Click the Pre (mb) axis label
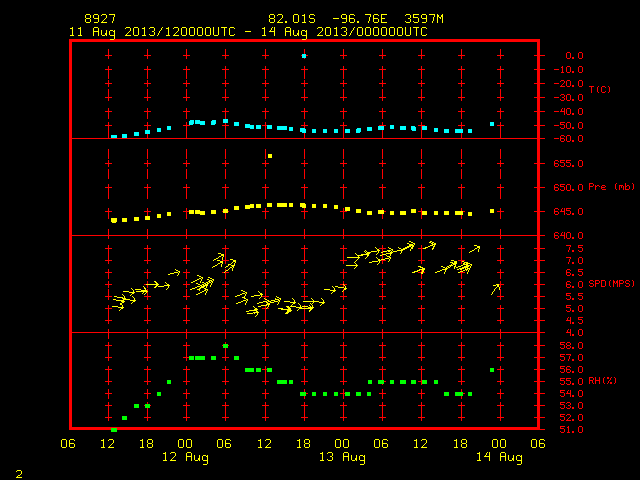 (x=611, y=187)
